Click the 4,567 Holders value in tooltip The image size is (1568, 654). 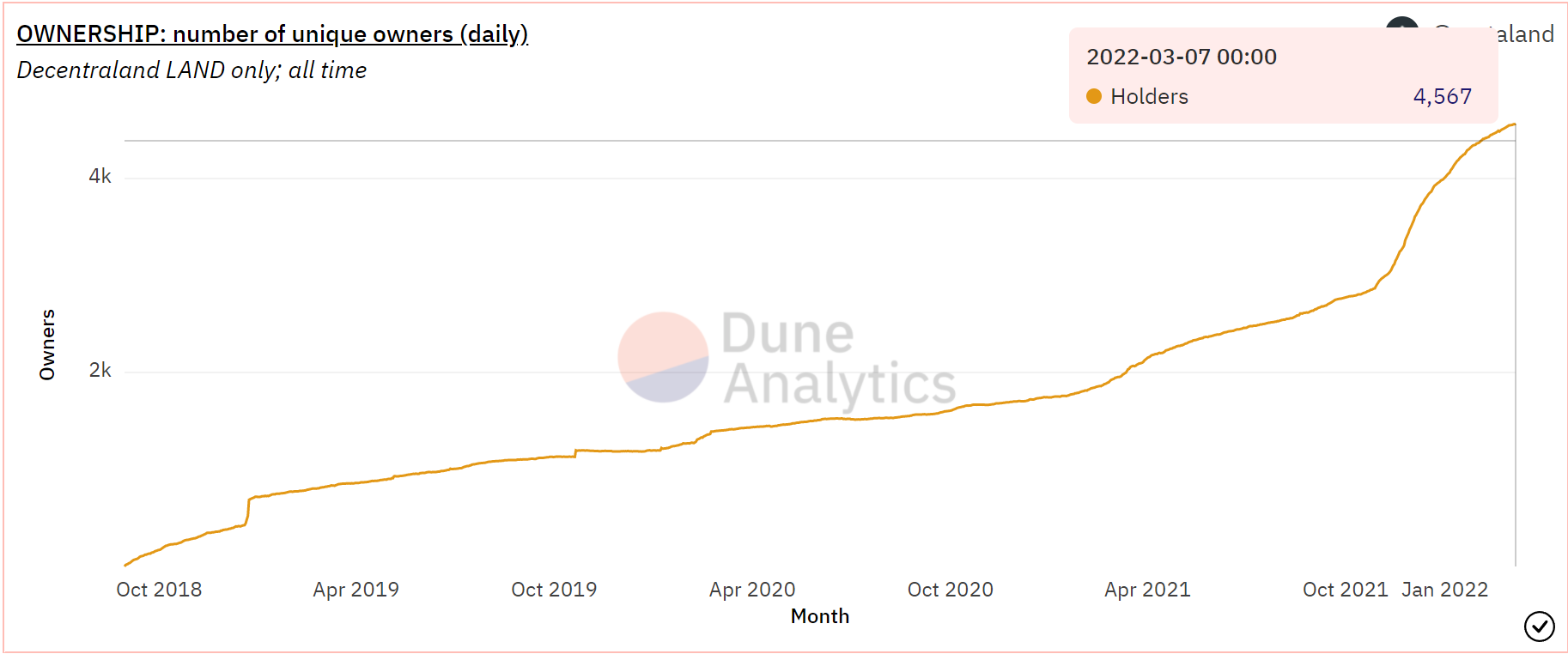coord(1442,96)
